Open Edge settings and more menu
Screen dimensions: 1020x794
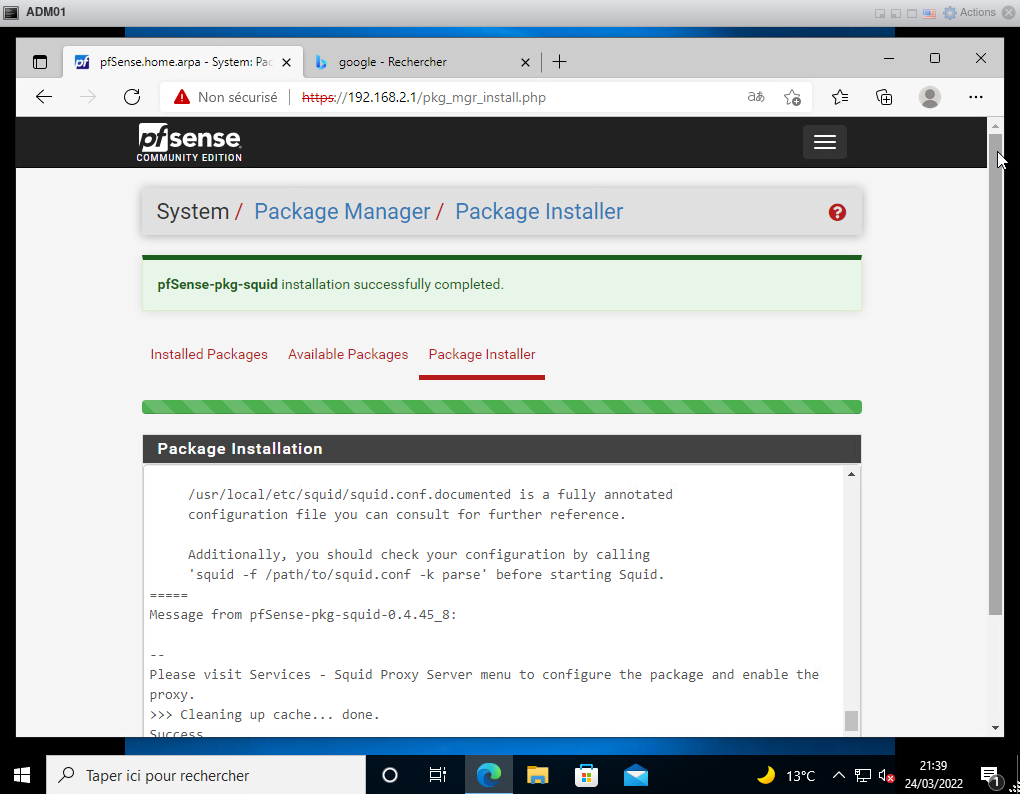[x=976, y=97]
